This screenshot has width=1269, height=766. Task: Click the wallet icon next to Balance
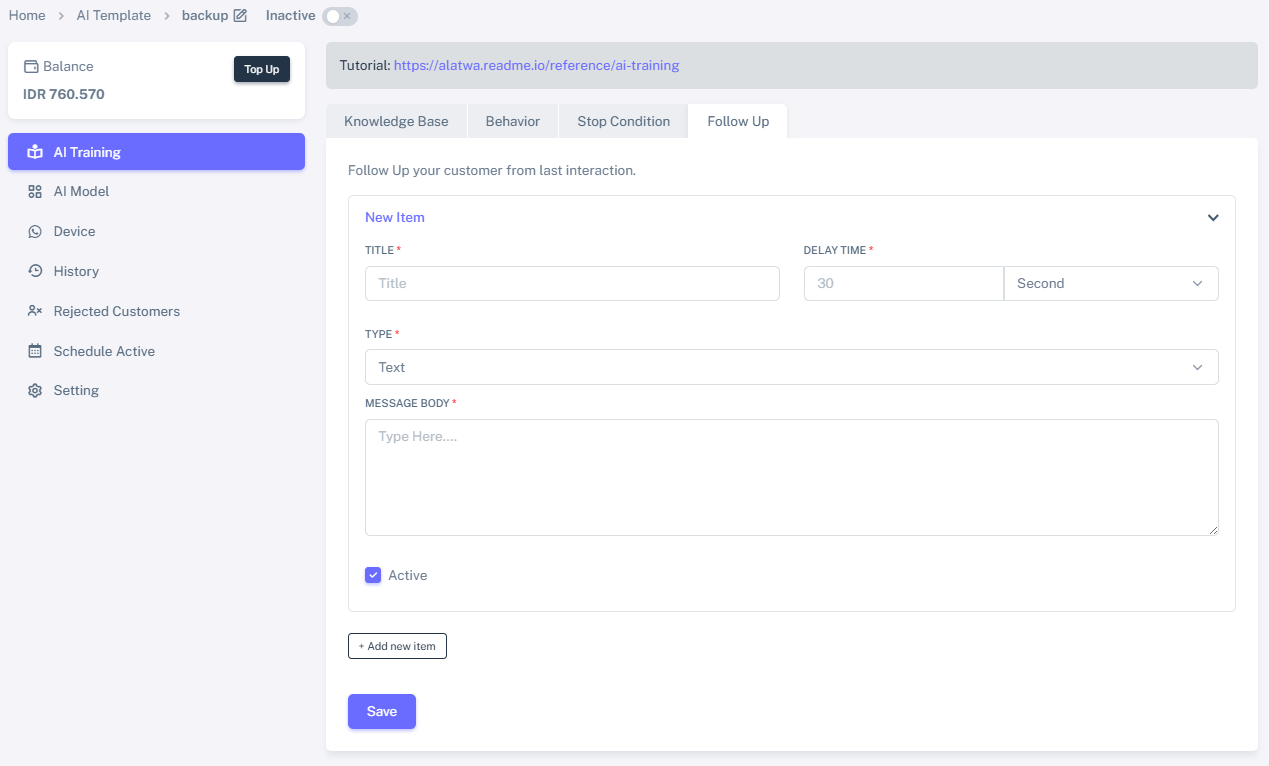click(31, 67)
